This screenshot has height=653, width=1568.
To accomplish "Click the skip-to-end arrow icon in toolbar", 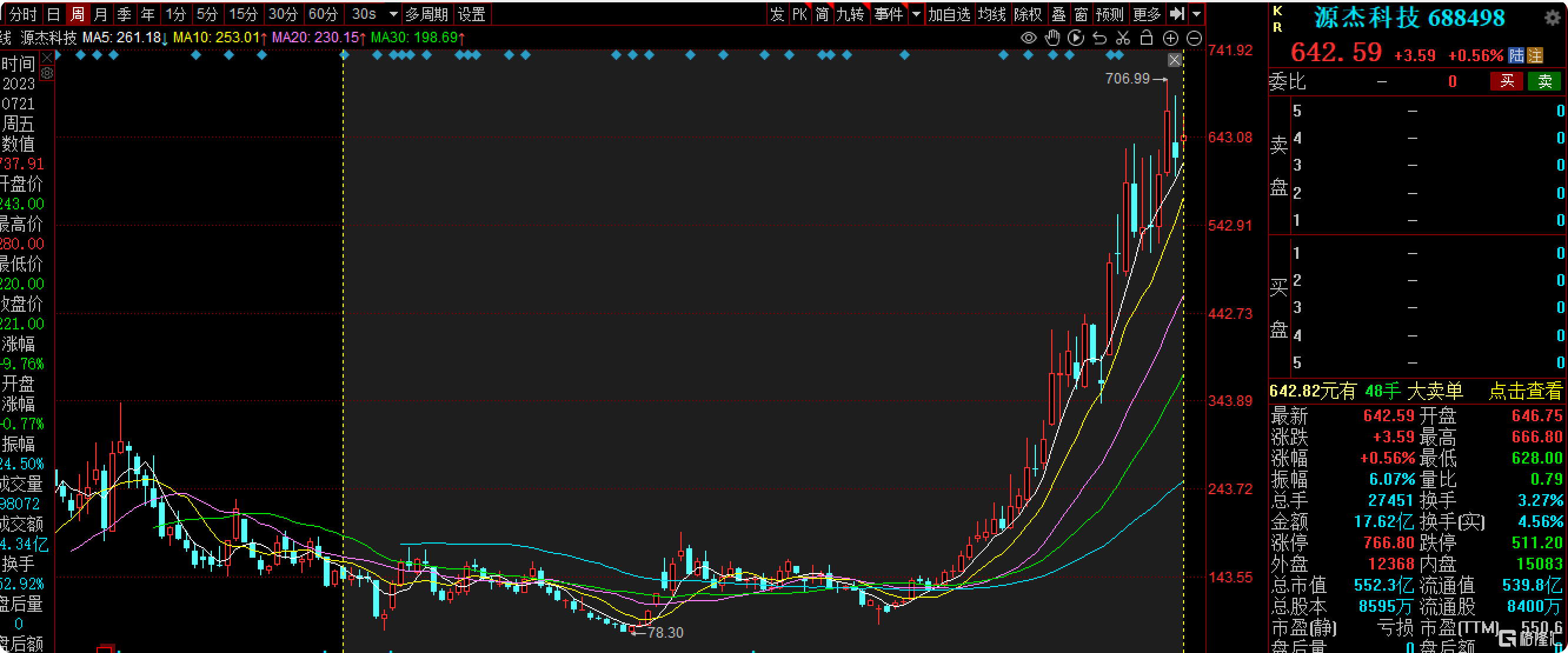I will tap(1177, 14).
